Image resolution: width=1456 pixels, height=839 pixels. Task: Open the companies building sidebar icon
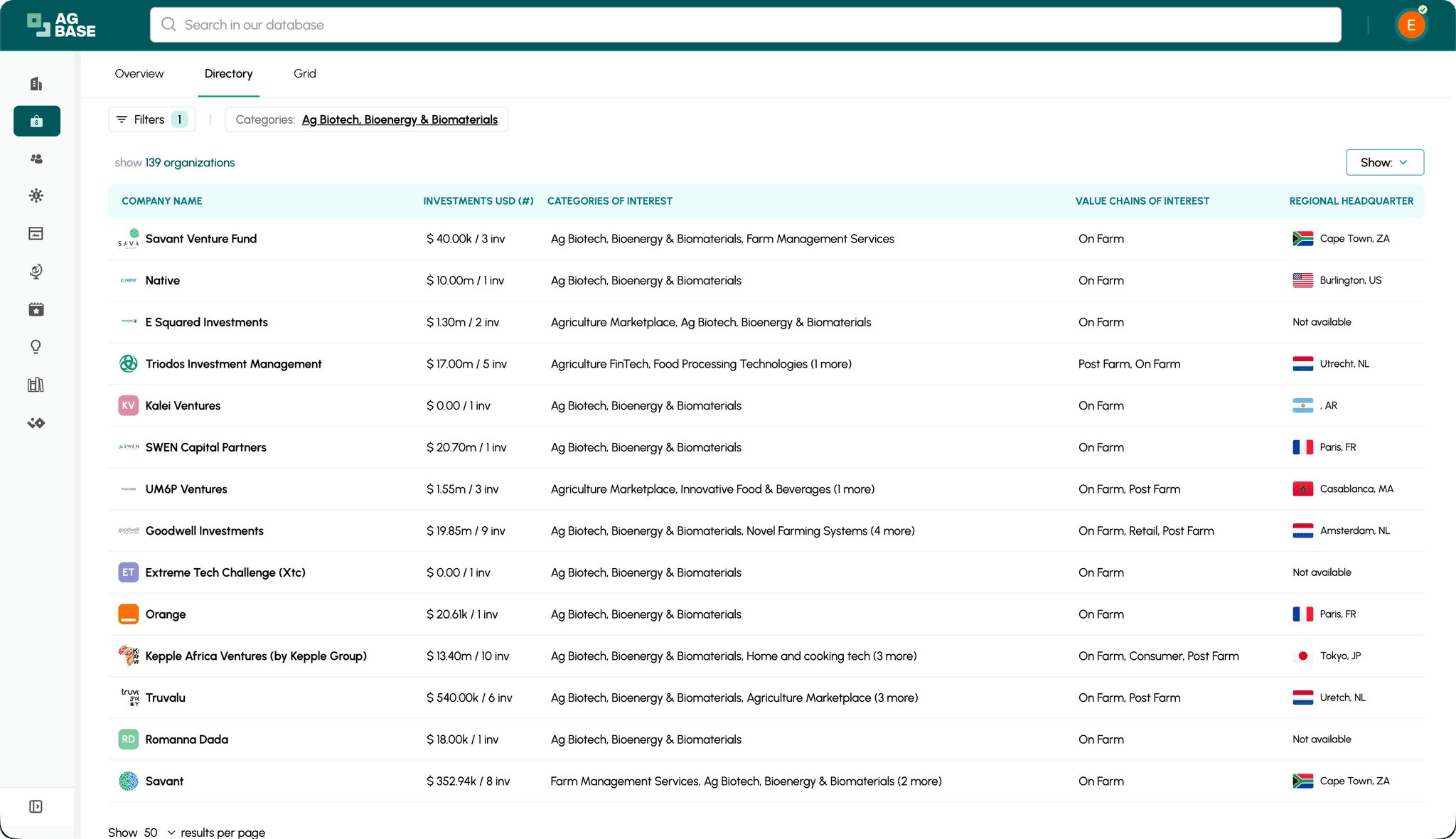tap(36, 84)
